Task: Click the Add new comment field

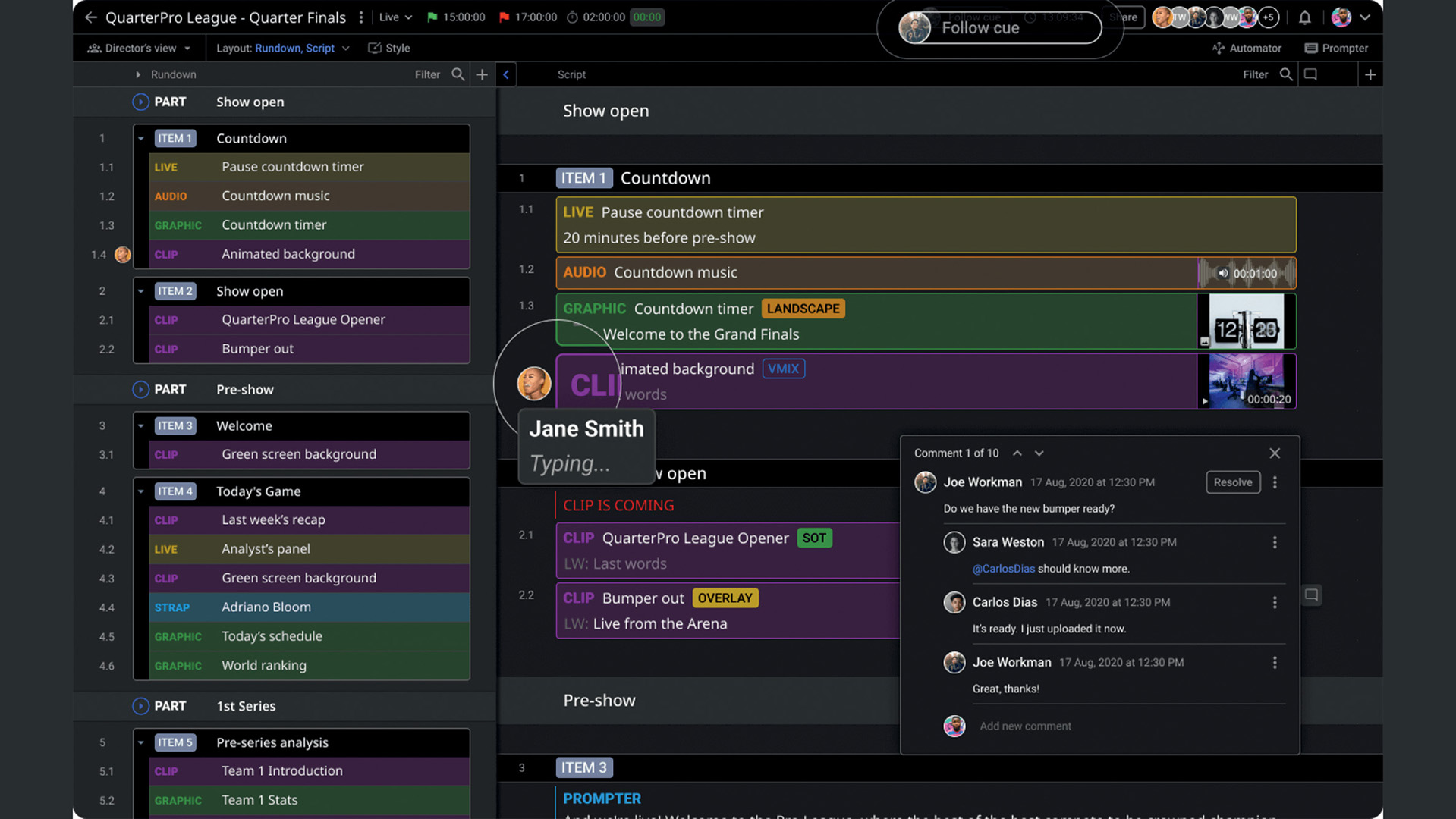Action: 1025,726
